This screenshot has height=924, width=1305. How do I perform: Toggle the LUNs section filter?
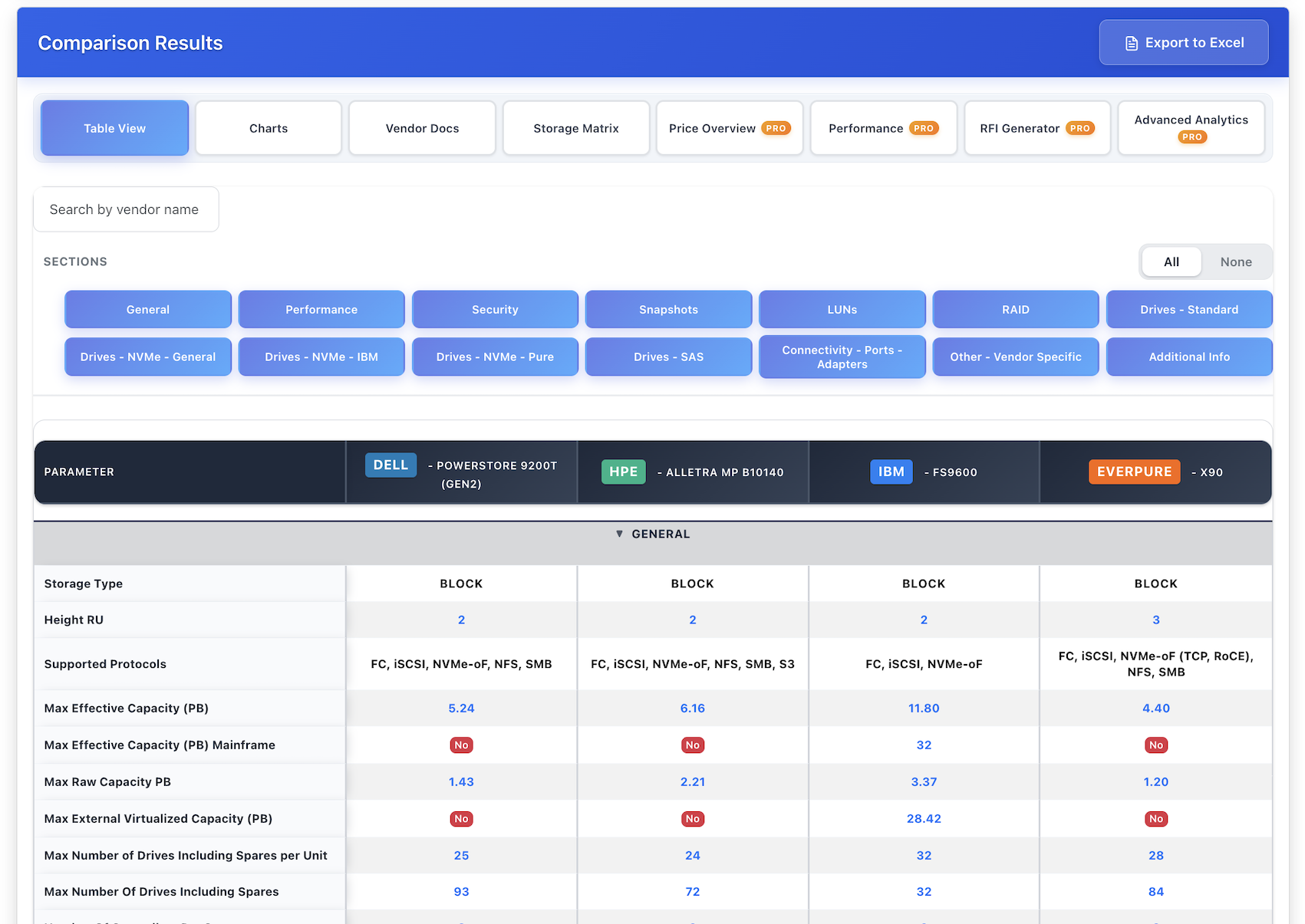[842, 310]
